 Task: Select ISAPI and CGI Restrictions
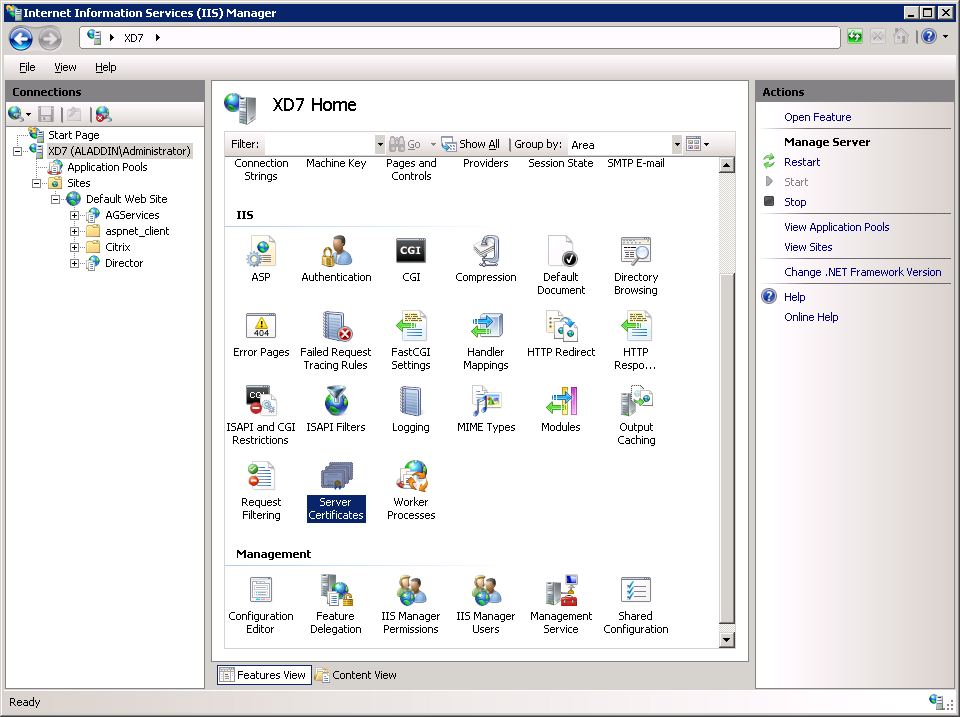tap(261, 415)
